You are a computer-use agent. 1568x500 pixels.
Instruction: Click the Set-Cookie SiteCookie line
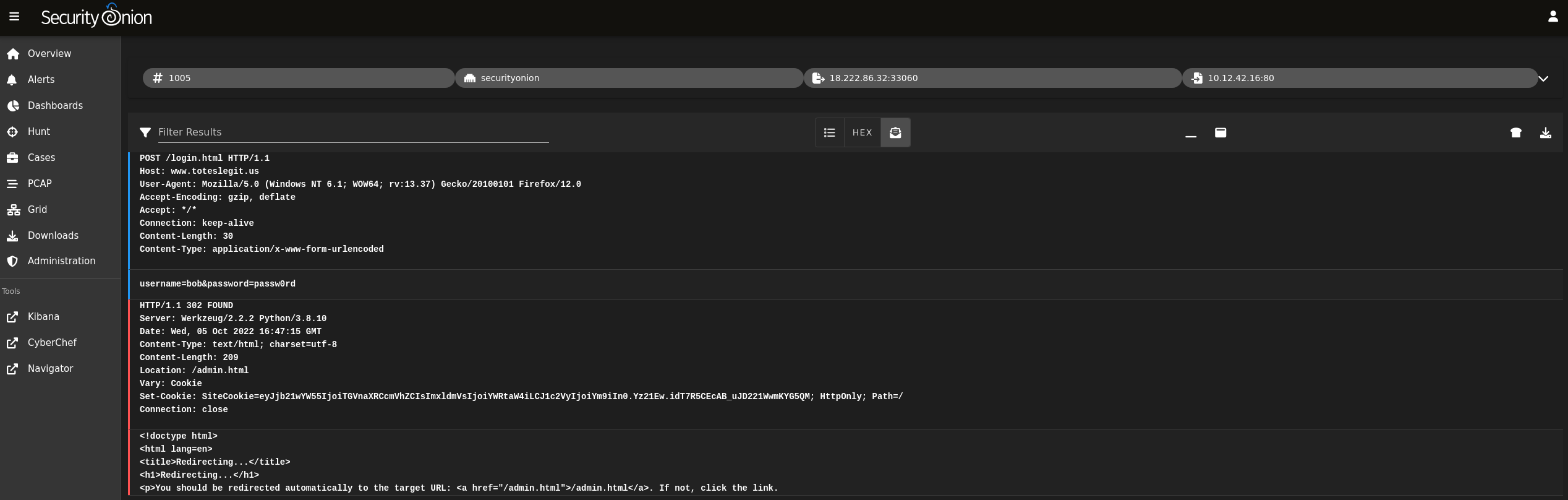tap(521, 397)
